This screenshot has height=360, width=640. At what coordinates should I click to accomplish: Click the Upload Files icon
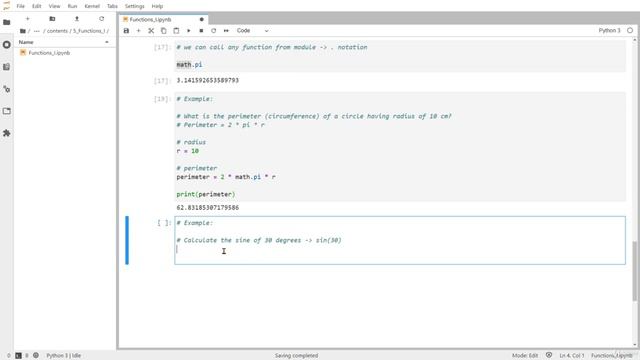[77, 19]
